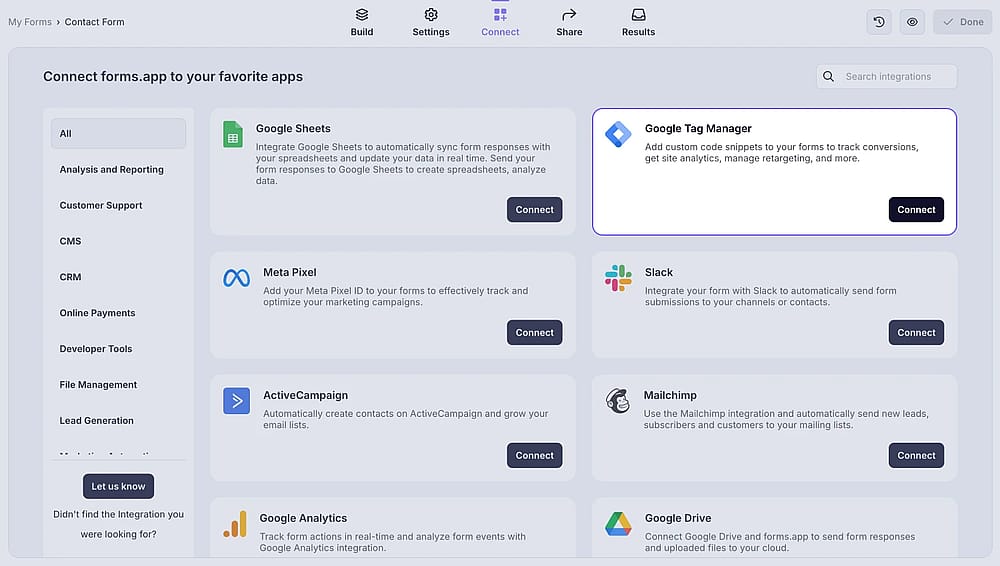Click the Google Drive title
The image size is (1000, 566).
click(677, 518)
